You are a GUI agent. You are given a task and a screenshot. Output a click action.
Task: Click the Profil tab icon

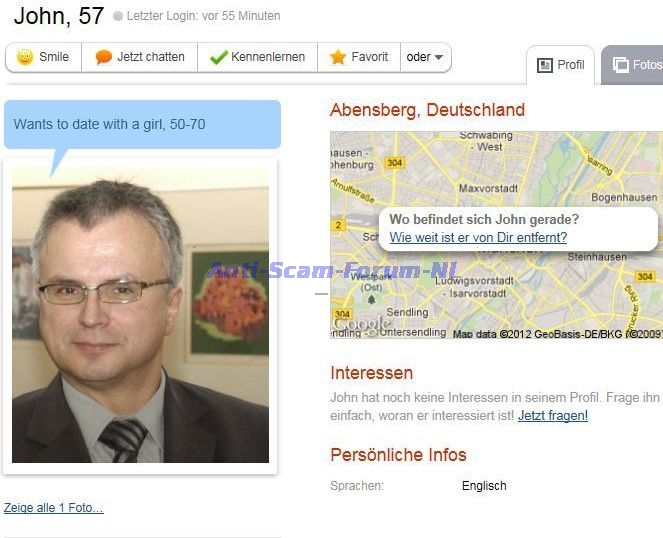click(x=545, y=65)
